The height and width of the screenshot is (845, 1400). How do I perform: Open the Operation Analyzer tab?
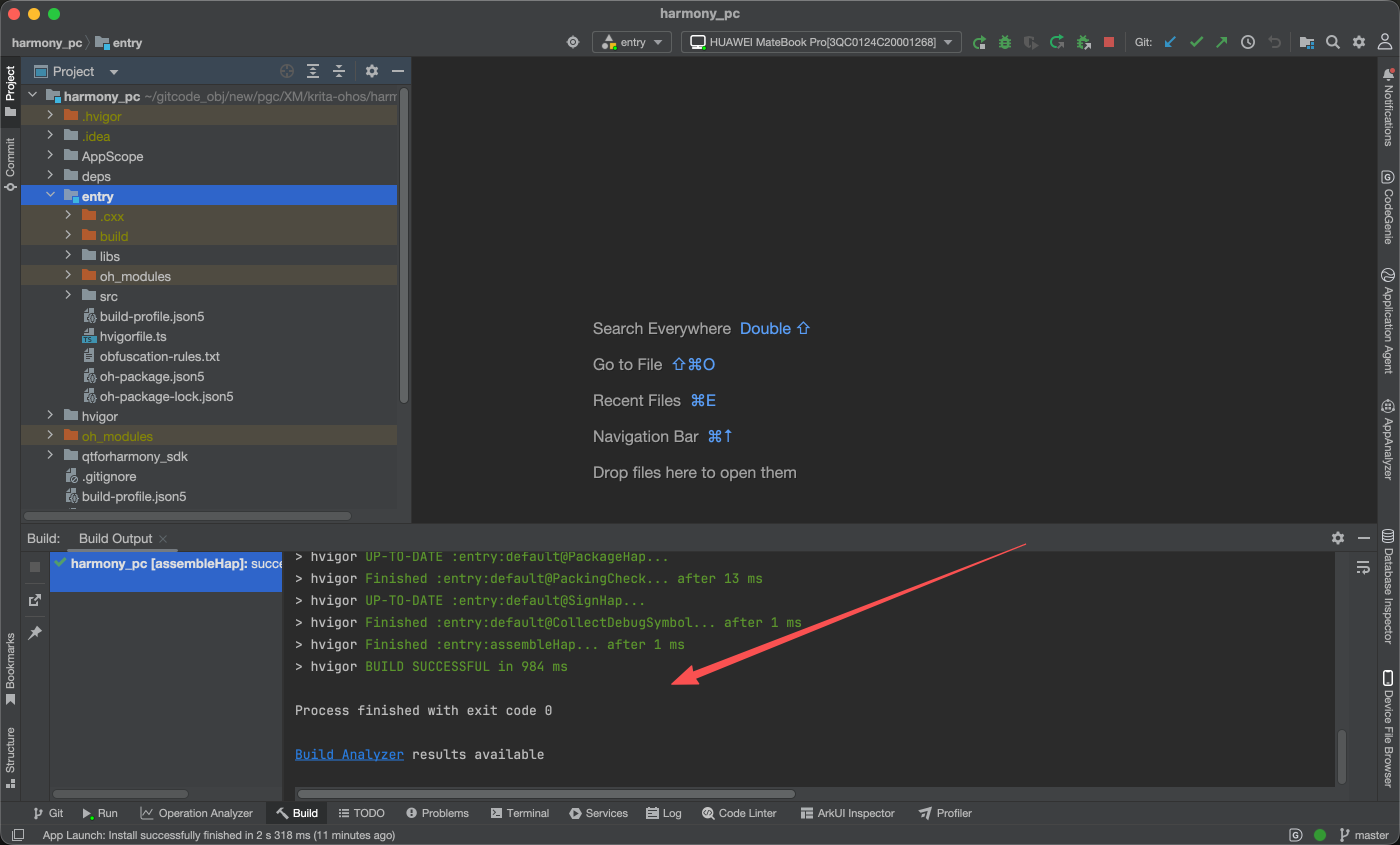click(x=196, y=812)
